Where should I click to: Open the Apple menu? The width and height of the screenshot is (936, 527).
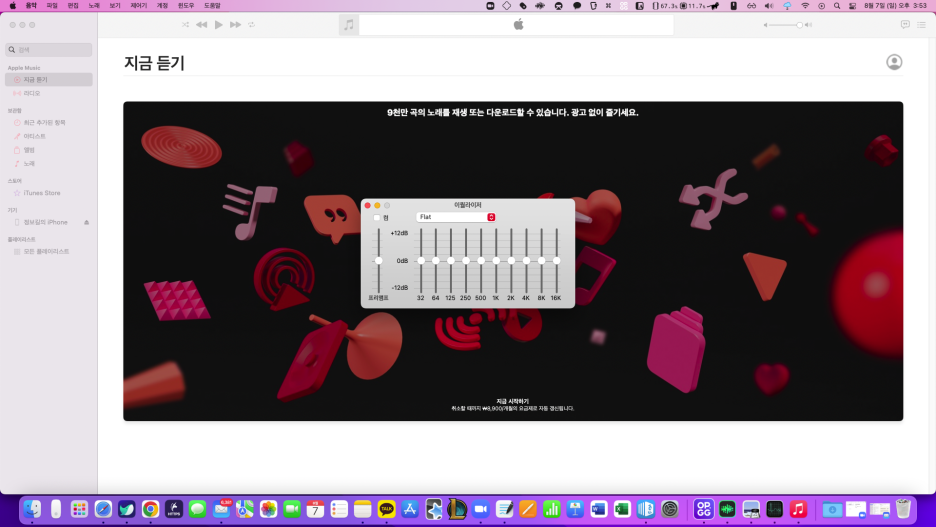(13, 5)
